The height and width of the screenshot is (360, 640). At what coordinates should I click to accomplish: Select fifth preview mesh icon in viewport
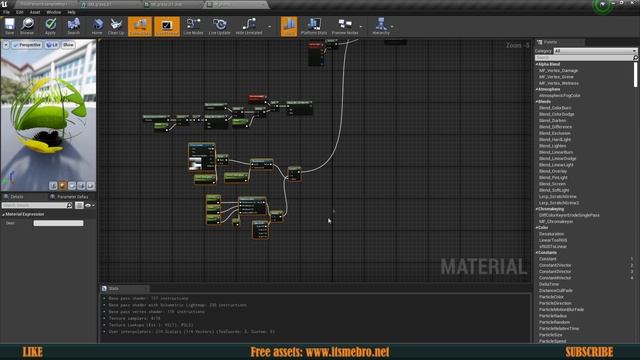coord(91,186)
